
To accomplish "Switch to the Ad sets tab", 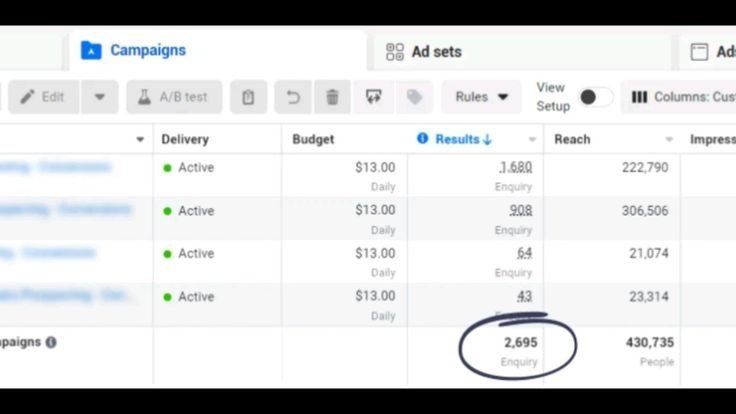I will [x=436, y=52].
